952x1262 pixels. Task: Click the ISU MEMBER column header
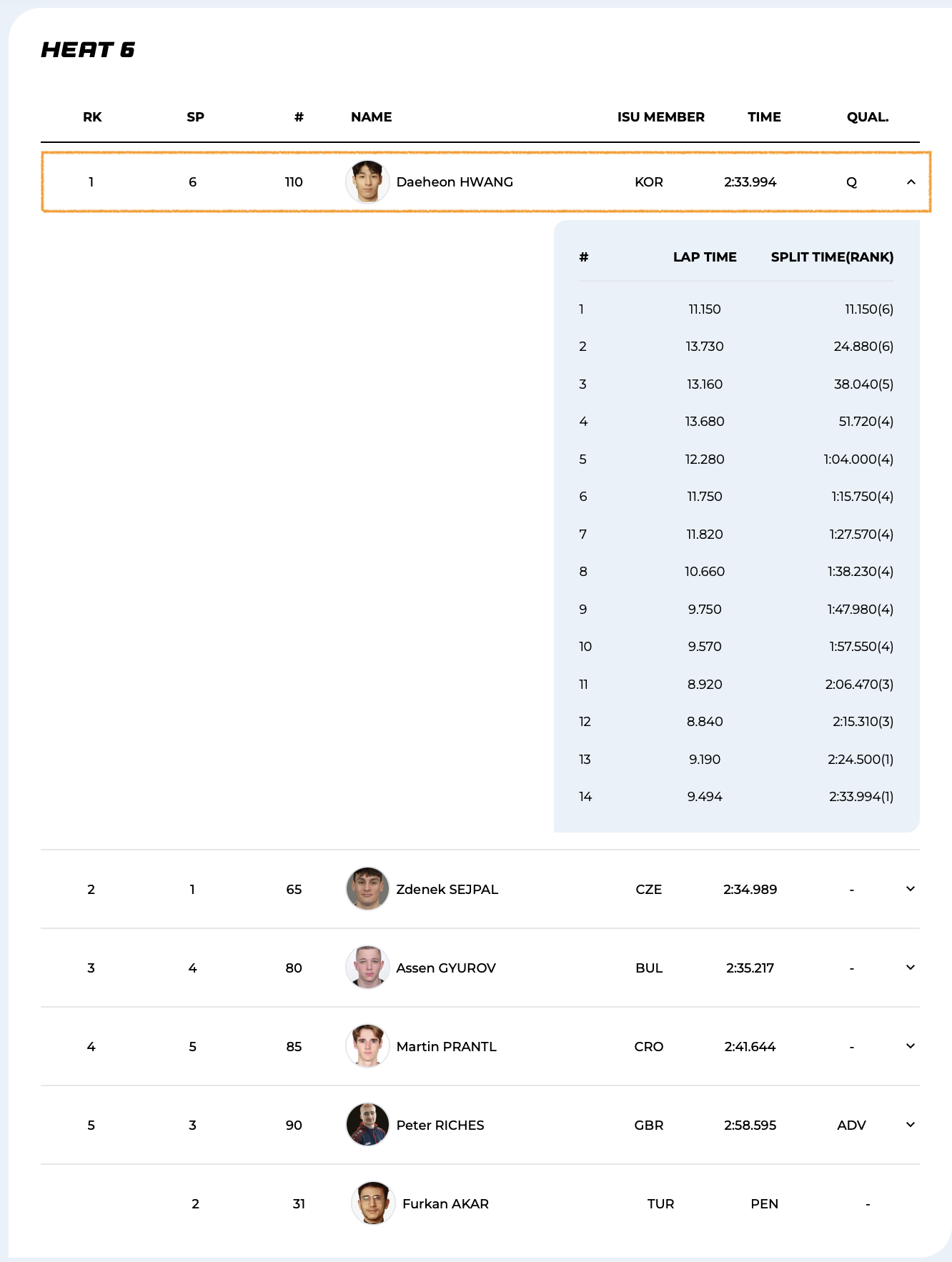tap(660, 117)
